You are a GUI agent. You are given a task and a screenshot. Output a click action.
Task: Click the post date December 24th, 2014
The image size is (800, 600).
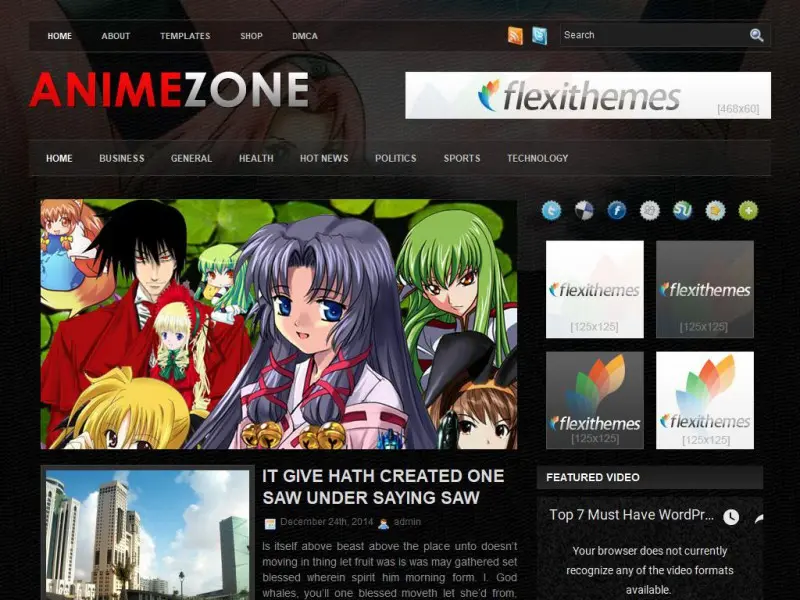[327, 522]
